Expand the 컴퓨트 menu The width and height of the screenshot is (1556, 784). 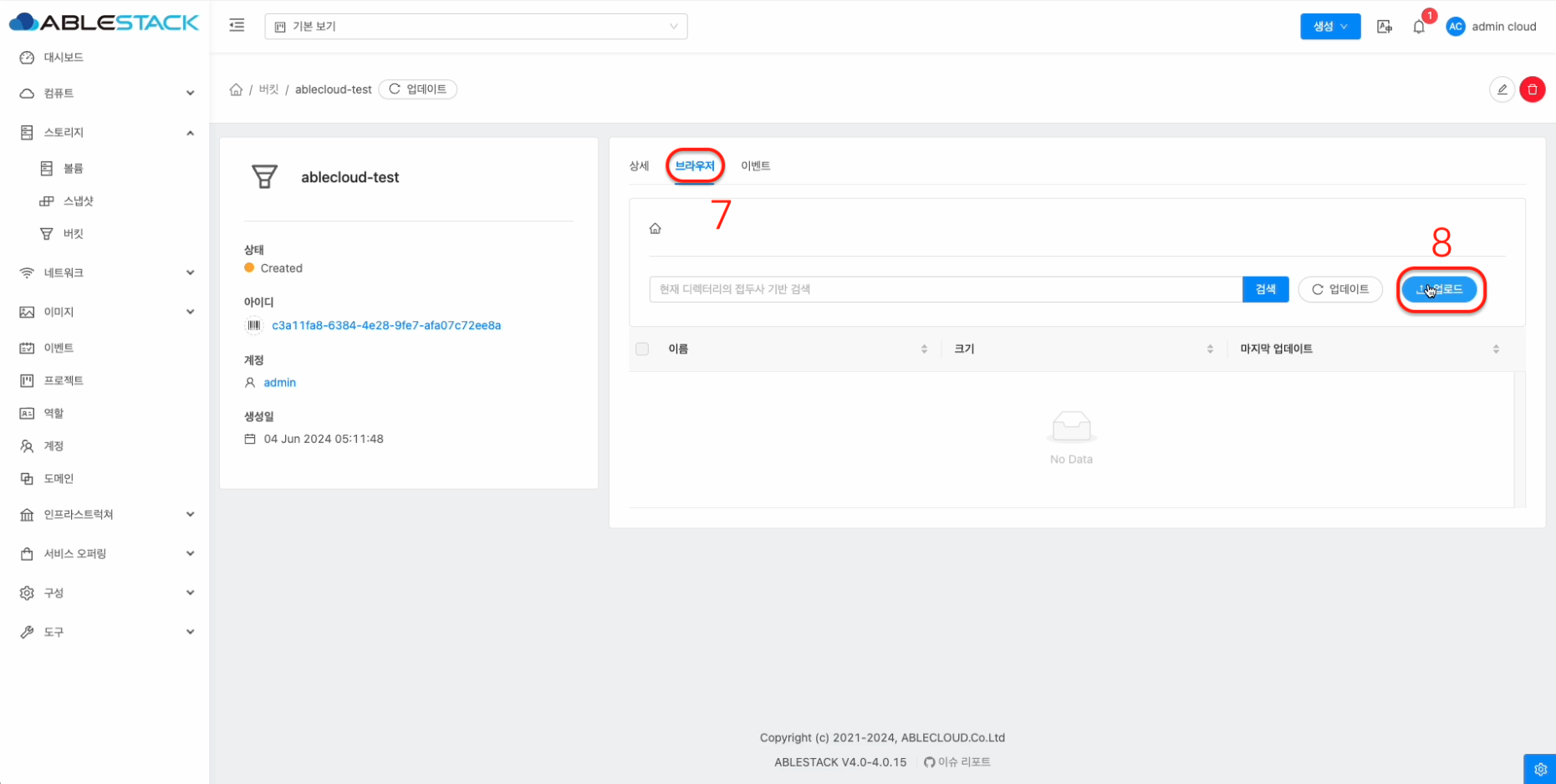[105, 93]
